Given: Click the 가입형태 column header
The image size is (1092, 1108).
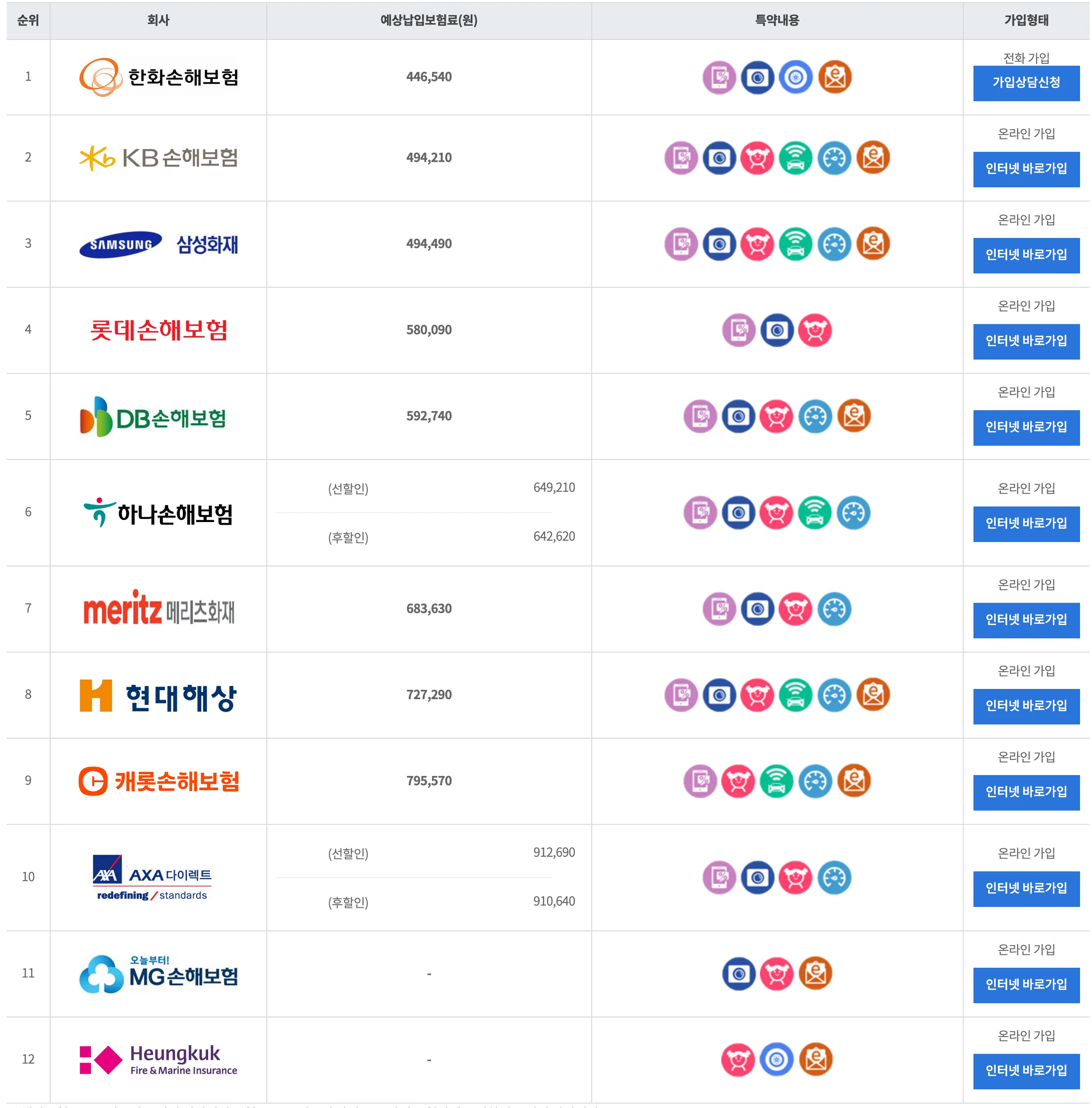Looking at the screenshot, I should [x=1026, y=20].
